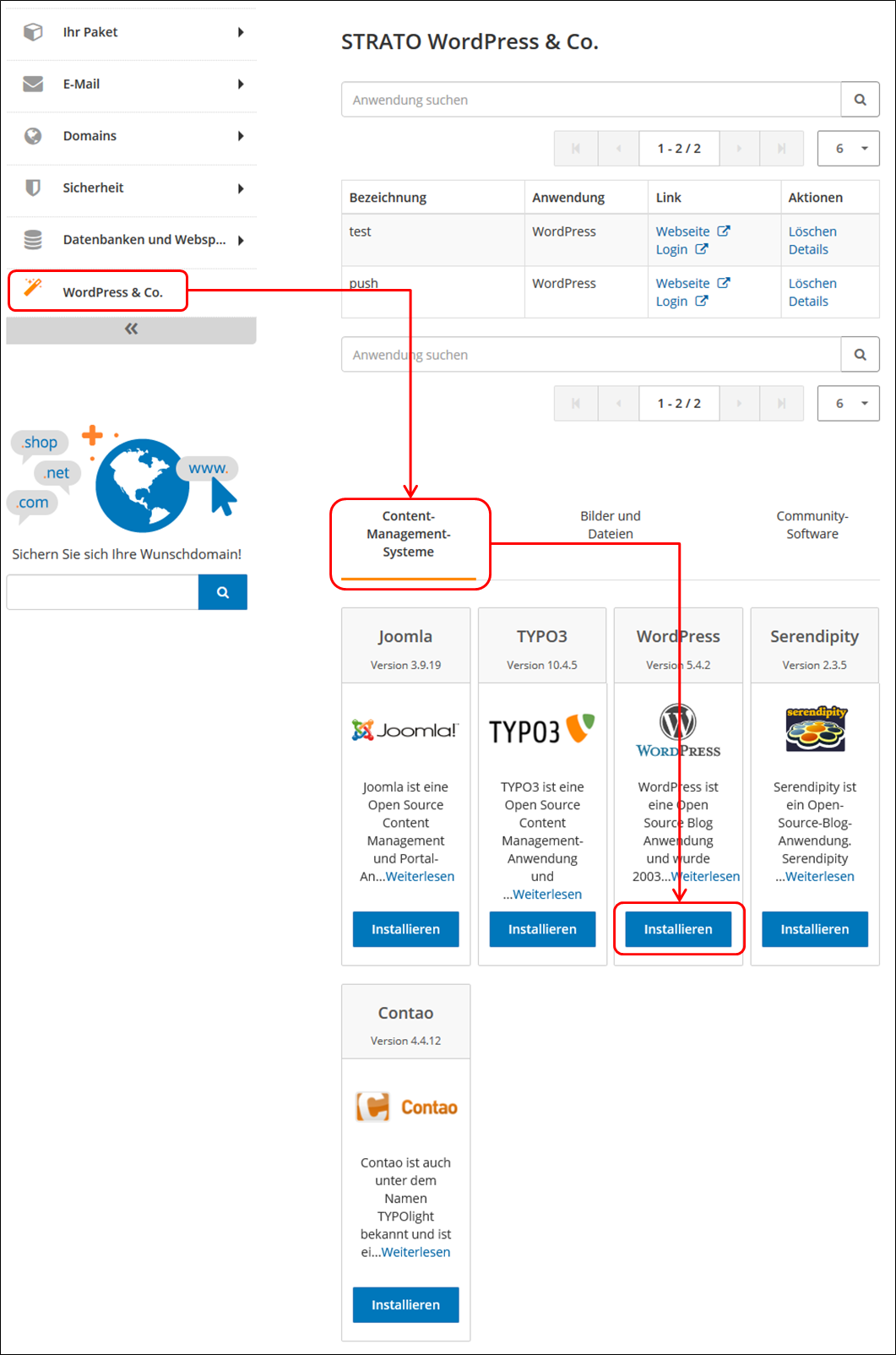Click the Serendipity logo image

click(815, 728)
